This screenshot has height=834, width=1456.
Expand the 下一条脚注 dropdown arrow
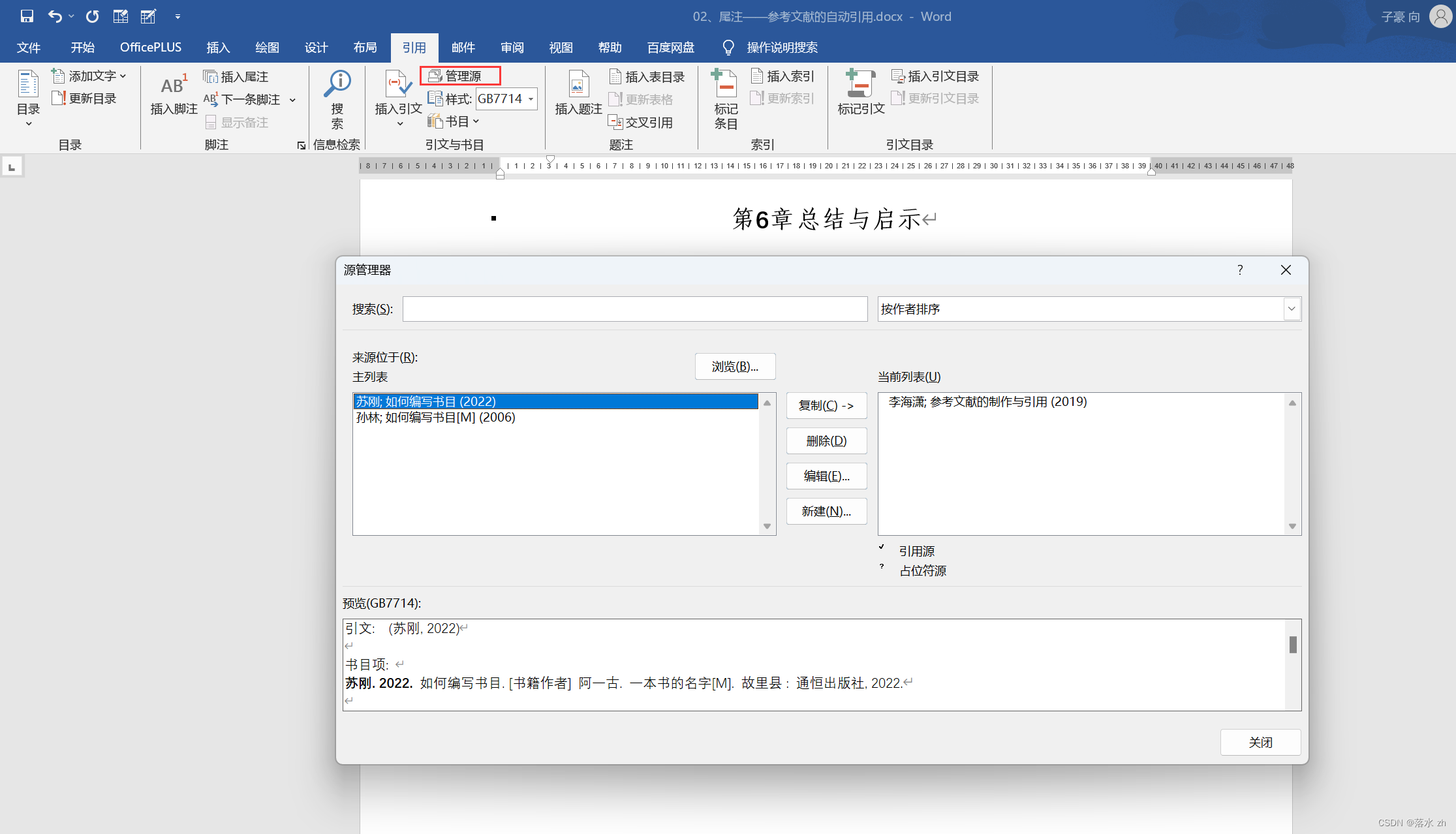coord(292,100)
